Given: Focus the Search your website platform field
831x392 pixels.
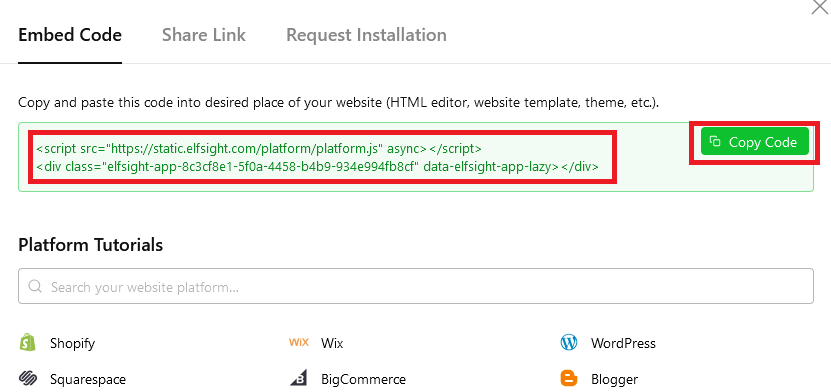Looking at the screenshot, I should [416, 286].
